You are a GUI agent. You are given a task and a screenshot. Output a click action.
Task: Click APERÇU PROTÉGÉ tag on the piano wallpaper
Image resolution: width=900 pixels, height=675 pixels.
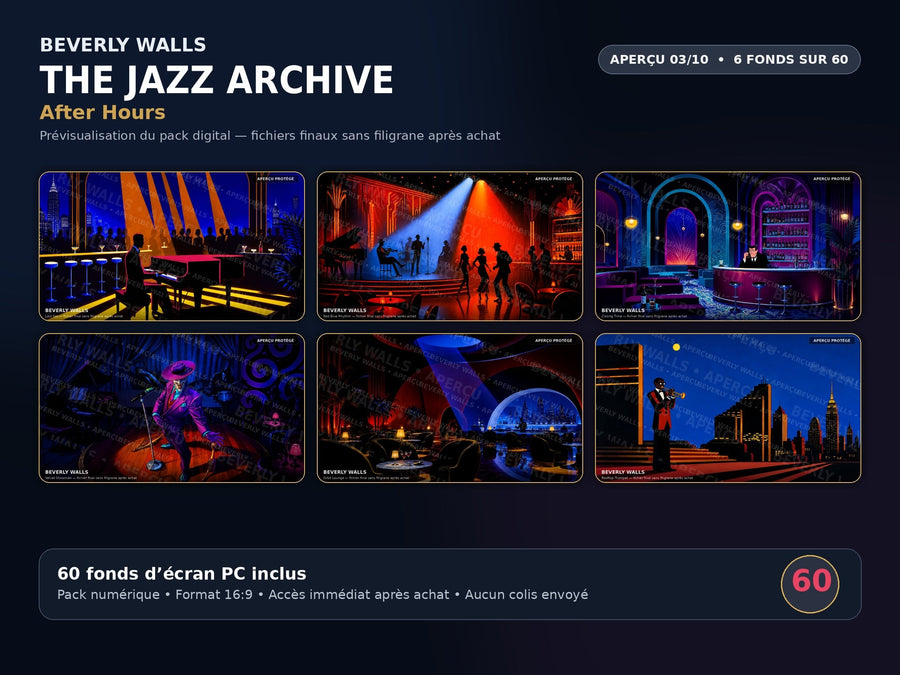pos(276,179)
